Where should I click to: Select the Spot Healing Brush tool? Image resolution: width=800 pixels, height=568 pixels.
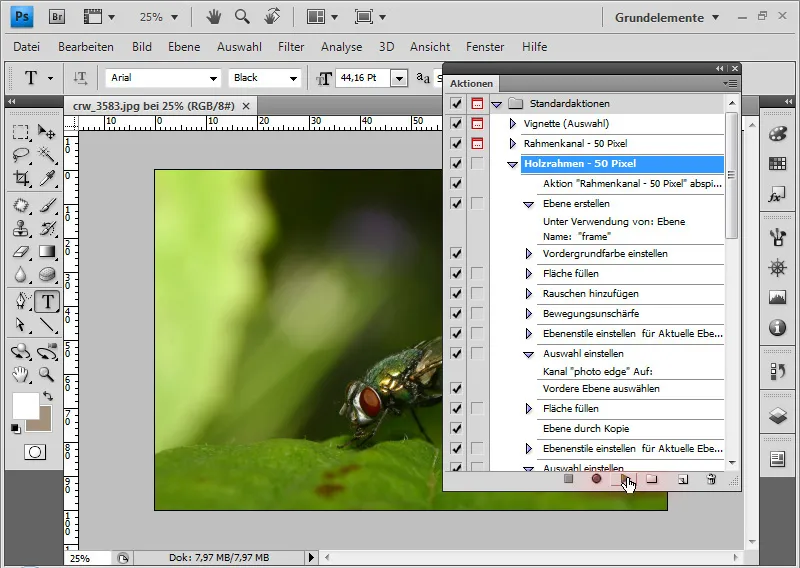(x=21, y=205)
